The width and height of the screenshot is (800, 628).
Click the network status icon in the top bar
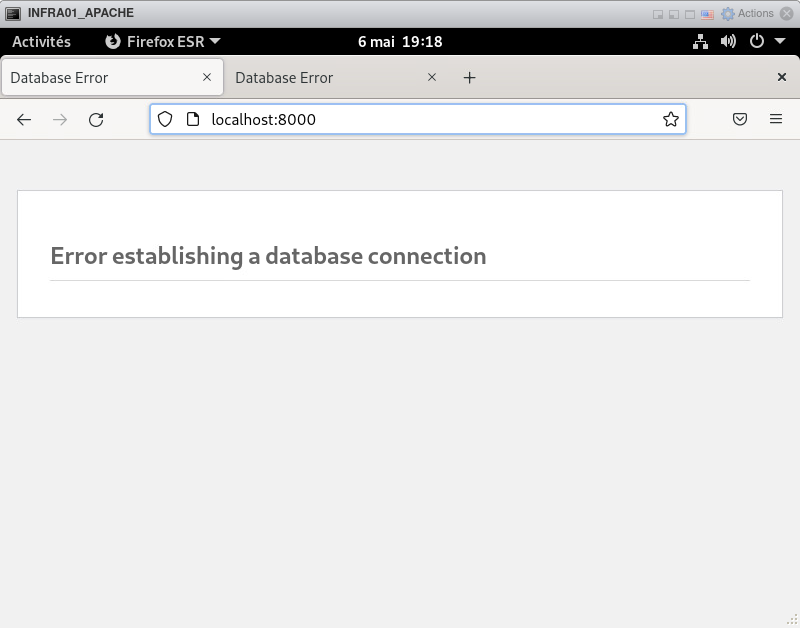point(700,42)
